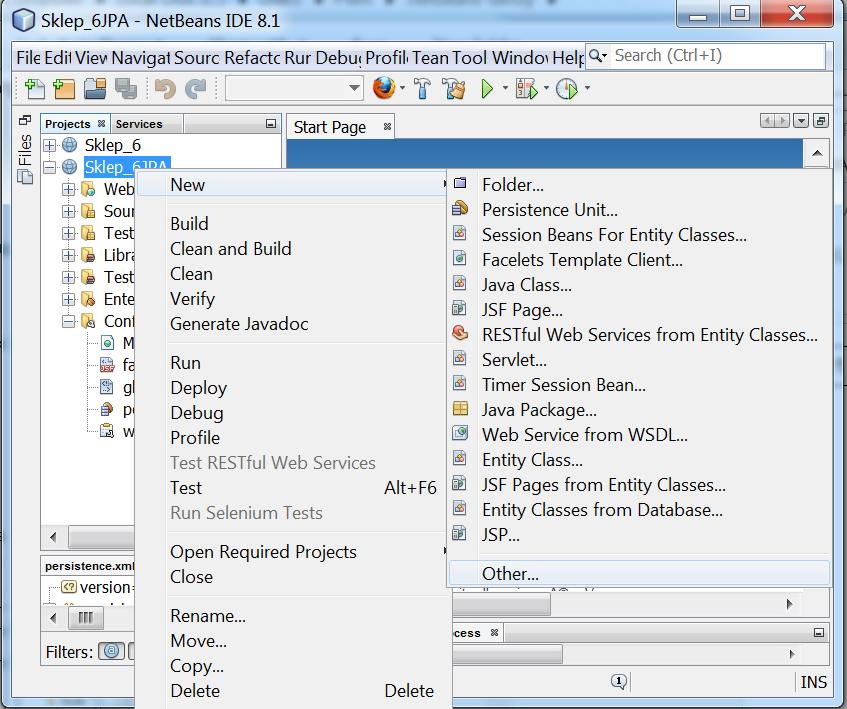This screenshot has width=847, height=709.
Task: Click the green Run Project icon
Action: (x=487, y=89)
